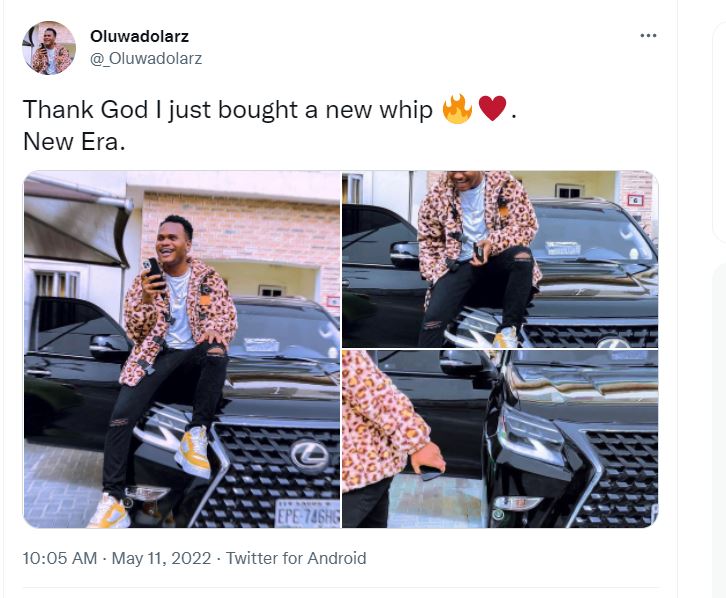This screenshot has width=726, height=598.
Task: Open the top-right photo of the tweet
Action: [x=500, y=259]
